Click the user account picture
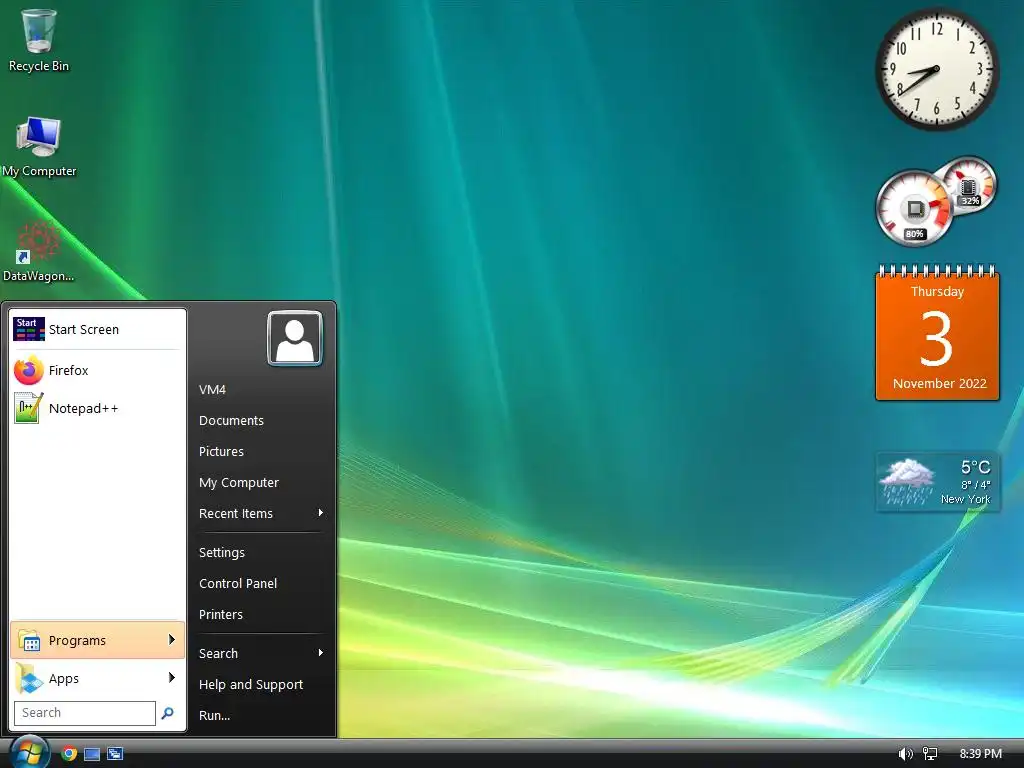 (295, 338)
